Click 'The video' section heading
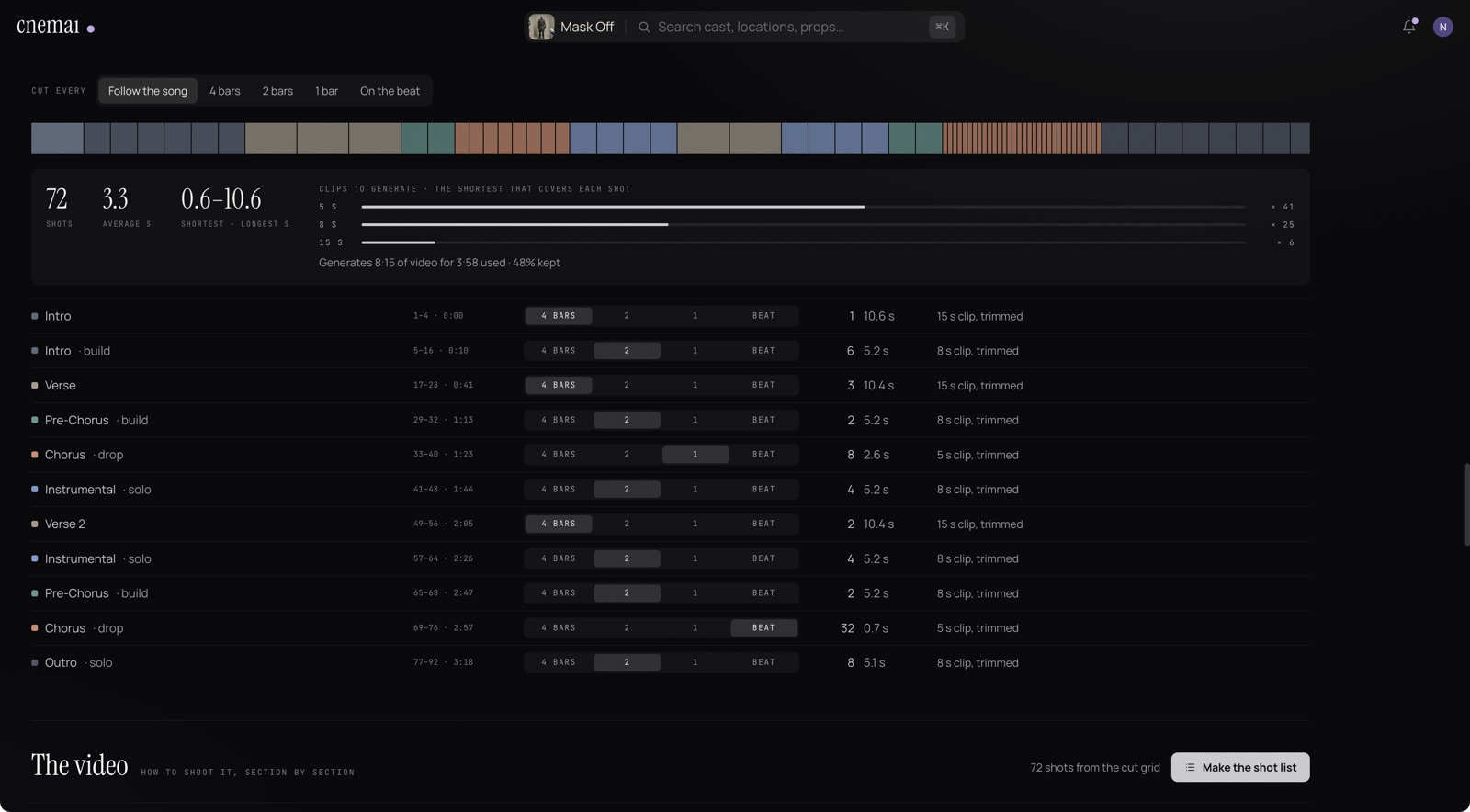This screenshot has height=812, width=1470. [79, 765]
